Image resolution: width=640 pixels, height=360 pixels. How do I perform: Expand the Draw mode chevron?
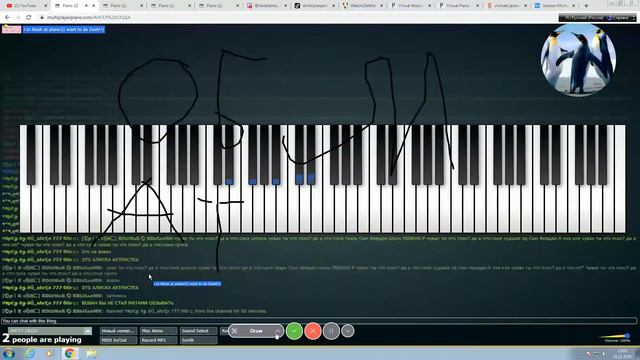tap(278, 331)
